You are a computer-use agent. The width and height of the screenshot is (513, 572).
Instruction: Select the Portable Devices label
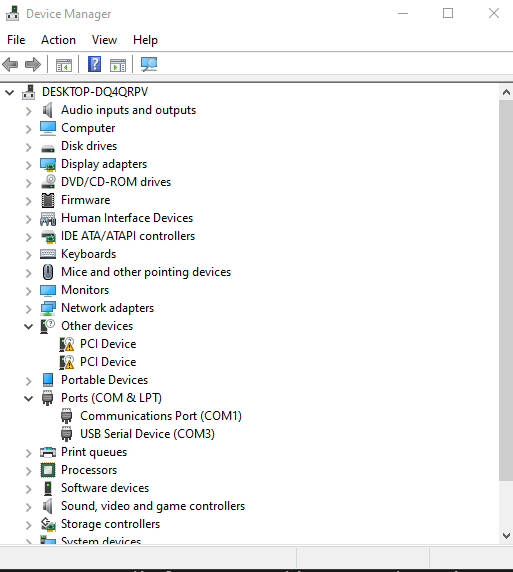(104, 380)
